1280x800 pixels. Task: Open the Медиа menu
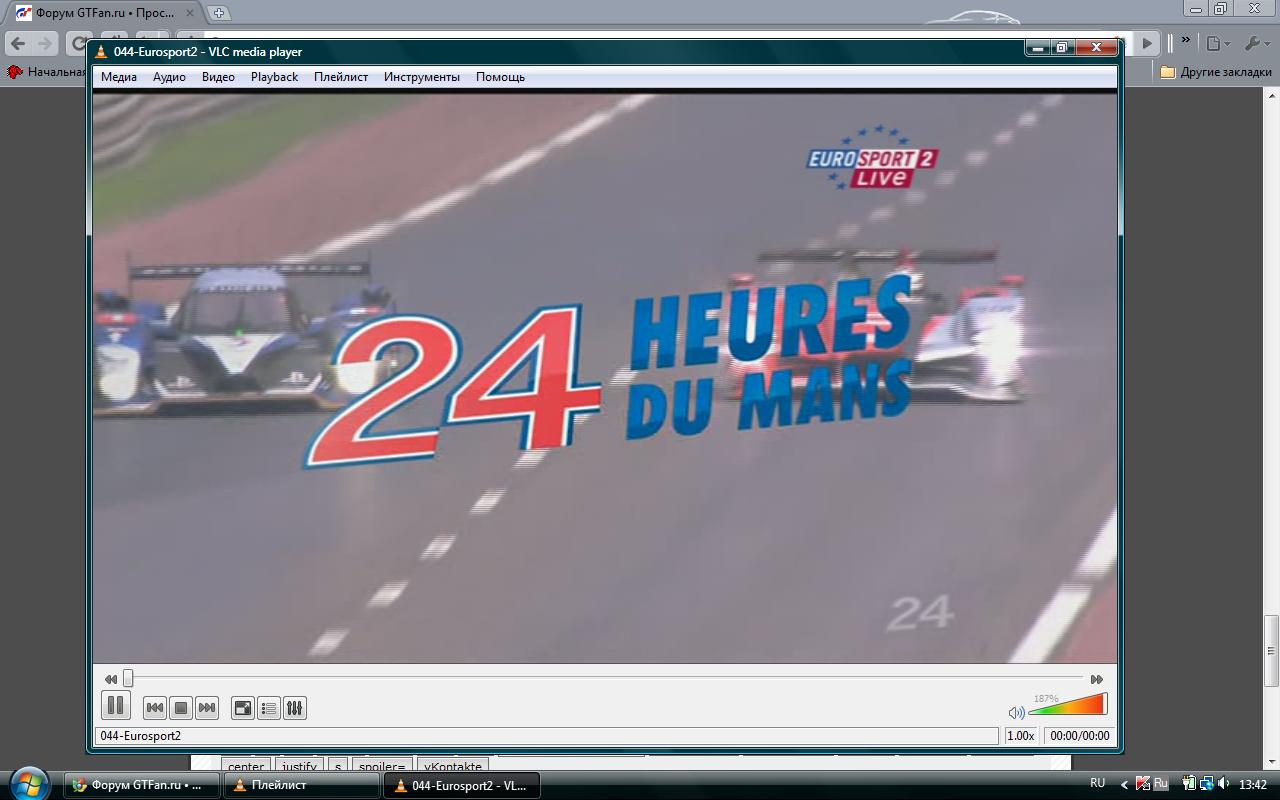(119, 77)
